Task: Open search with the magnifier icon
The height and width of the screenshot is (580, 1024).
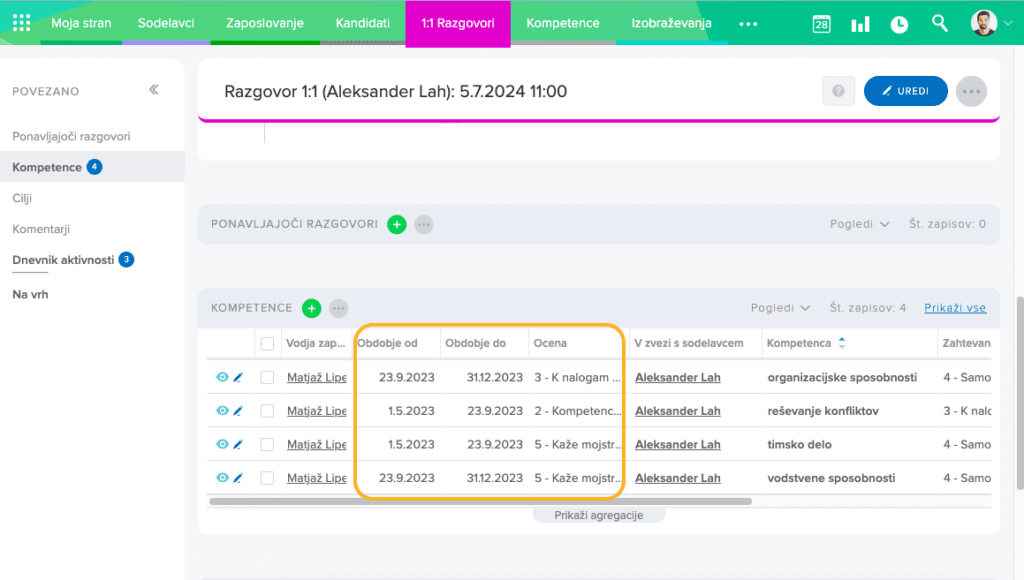Action: coord(939,23)
